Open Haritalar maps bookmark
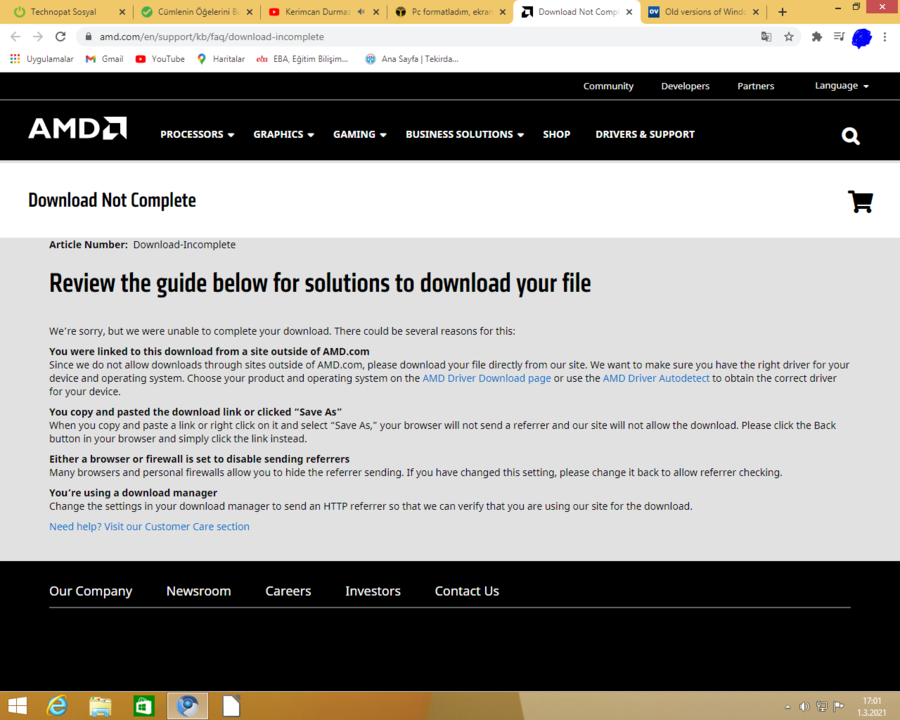 221,59
